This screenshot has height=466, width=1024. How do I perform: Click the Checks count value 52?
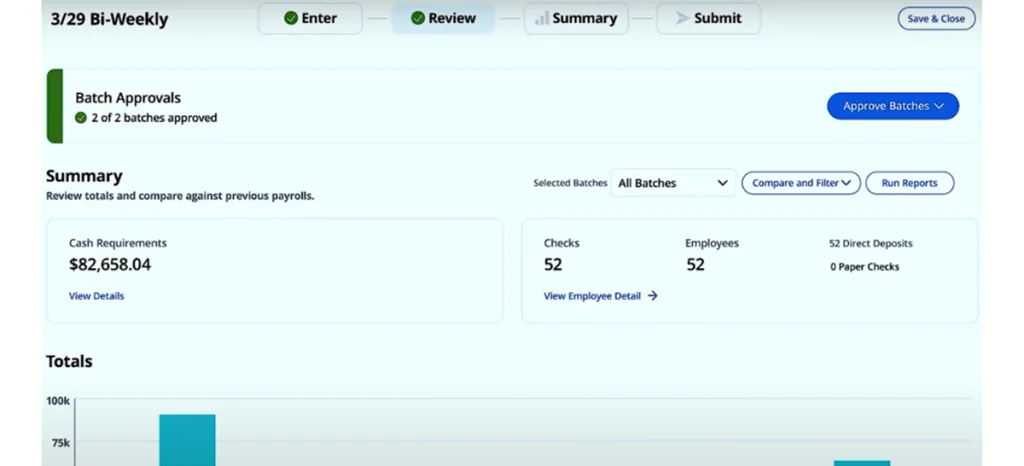553,264
